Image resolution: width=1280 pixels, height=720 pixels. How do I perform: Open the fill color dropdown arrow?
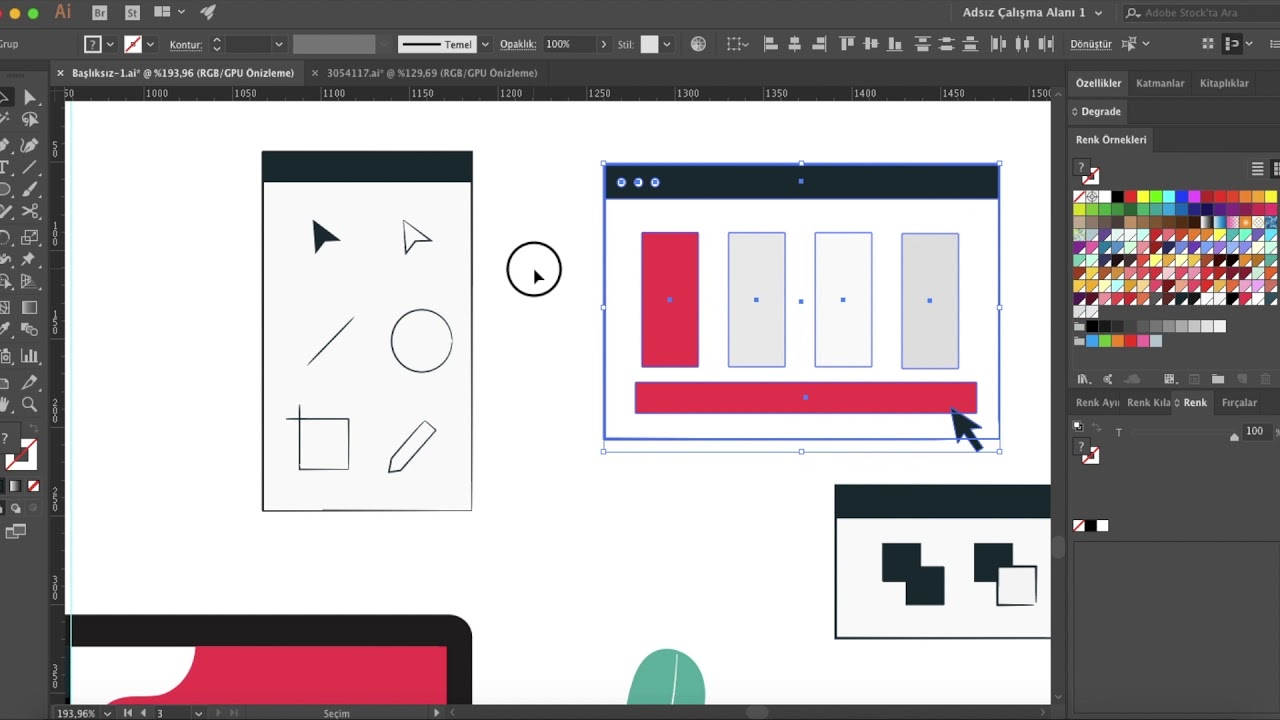point(109,45)
